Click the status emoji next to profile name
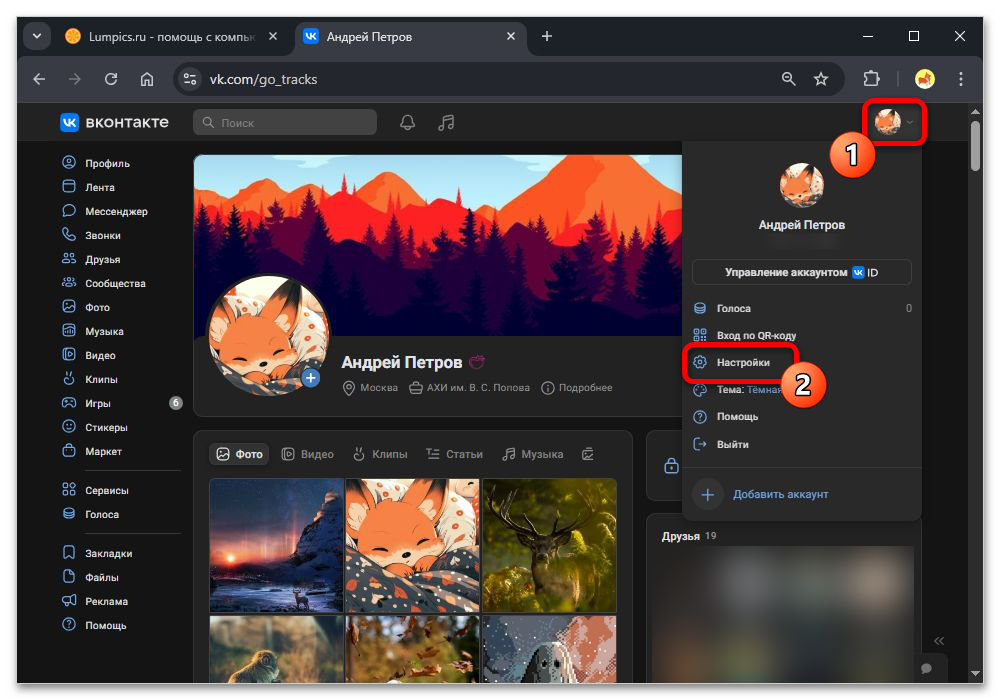The image size is (1000, 700). tap(477, 362)
